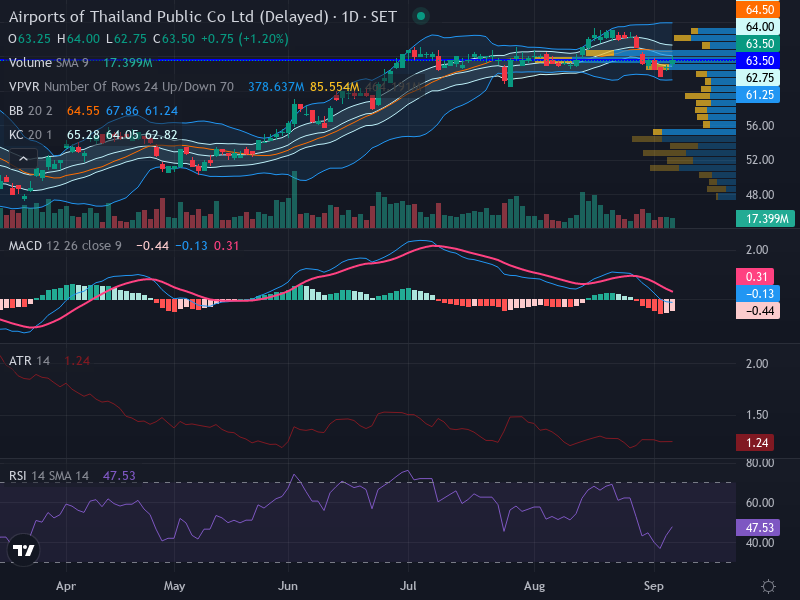Select the BB 20 2 indicator legend

point(31,111)
